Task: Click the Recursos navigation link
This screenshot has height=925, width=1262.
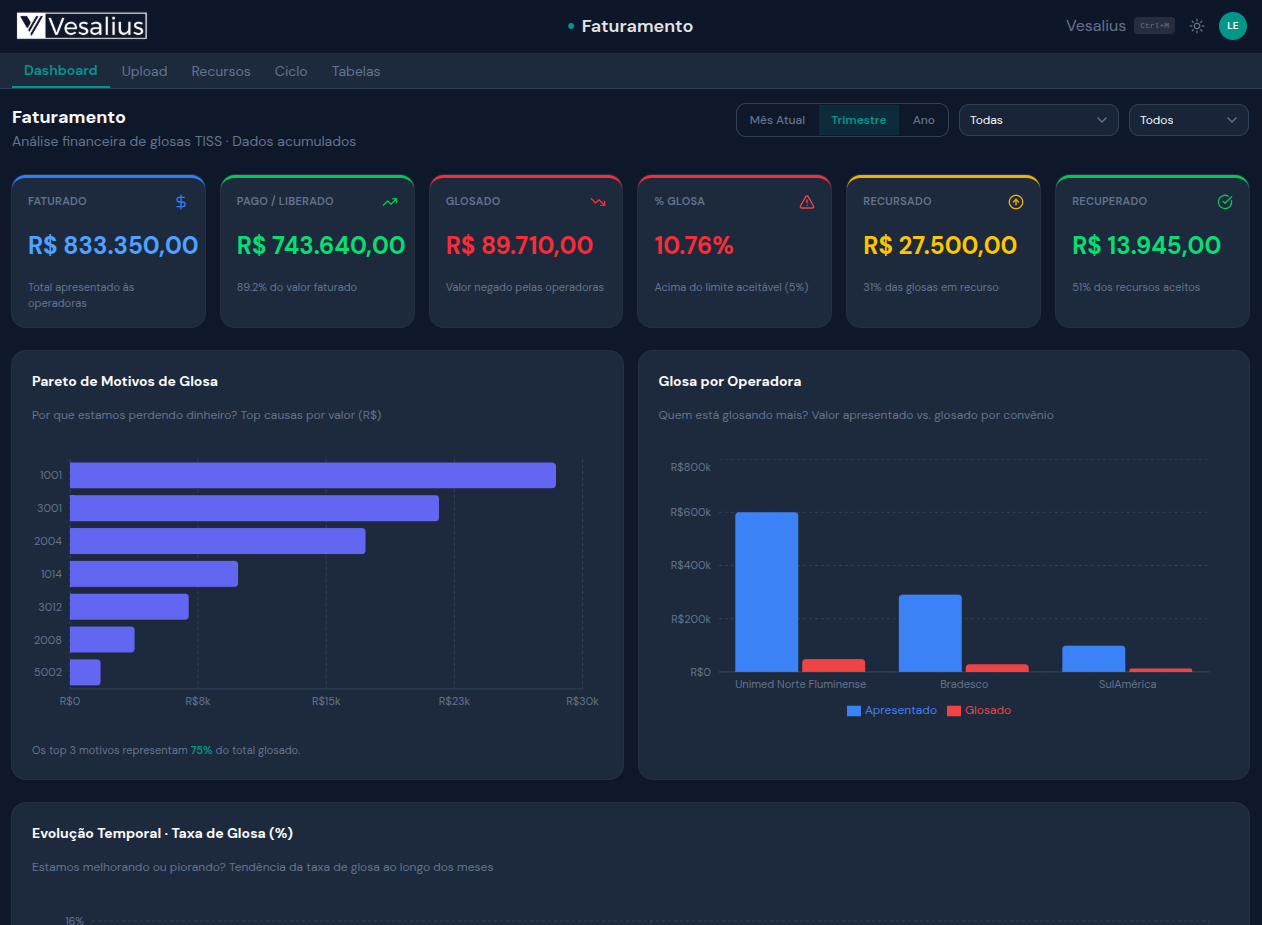Action: point(220,71)
